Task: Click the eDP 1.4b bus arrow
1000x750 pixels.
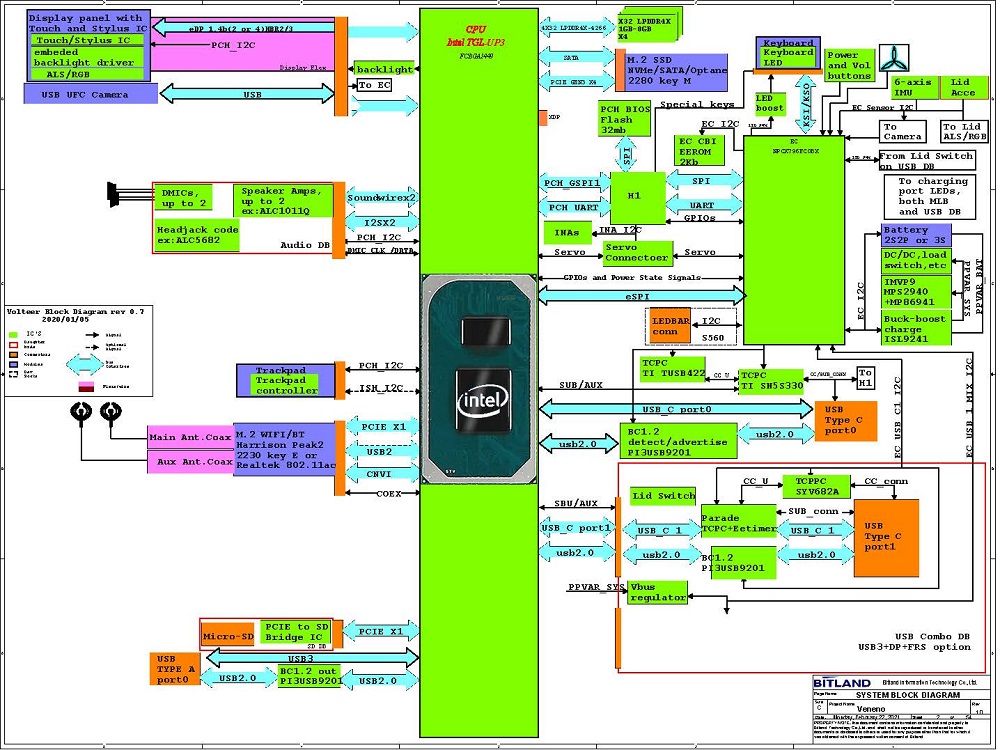Action: pos(243,28)
